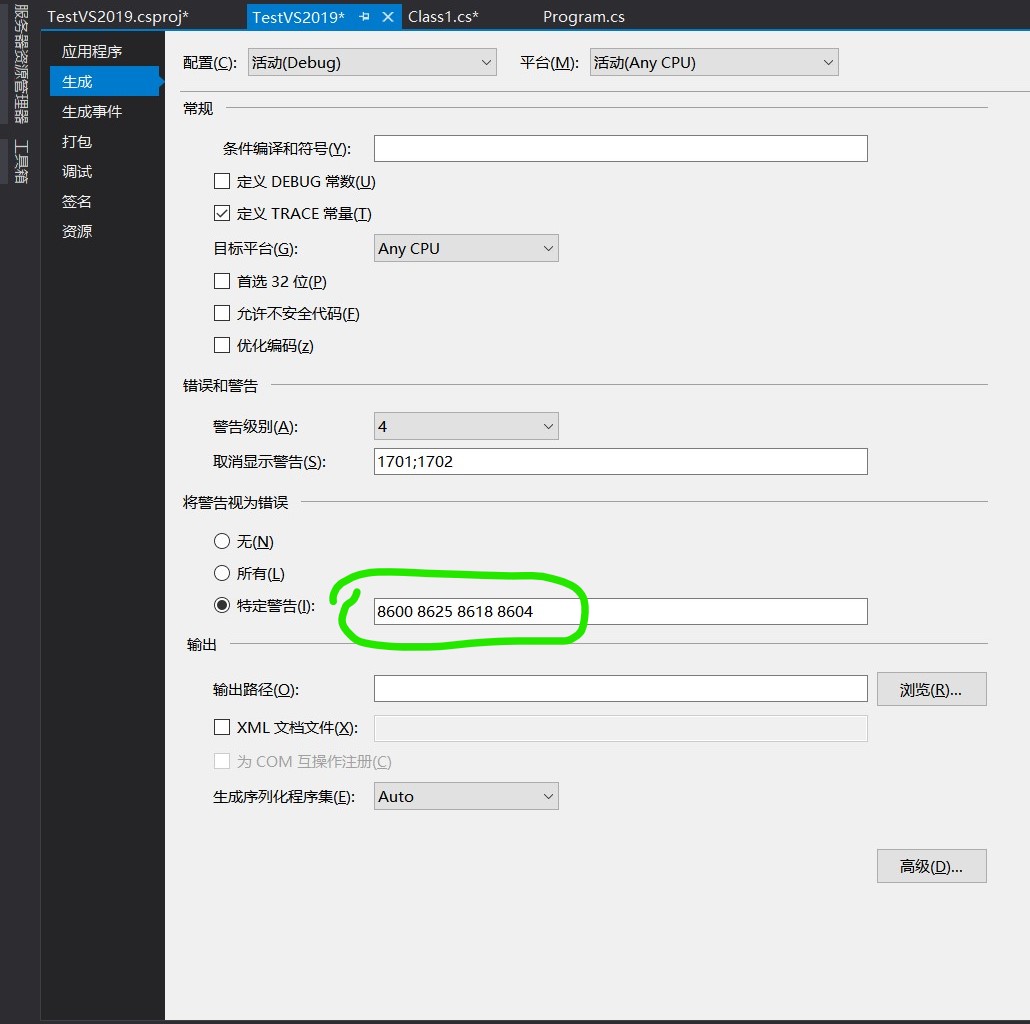Uncheck the 定义 TRACE 常量 checkbox
The image size is (1030, 1024).
(x=222, y=214)
